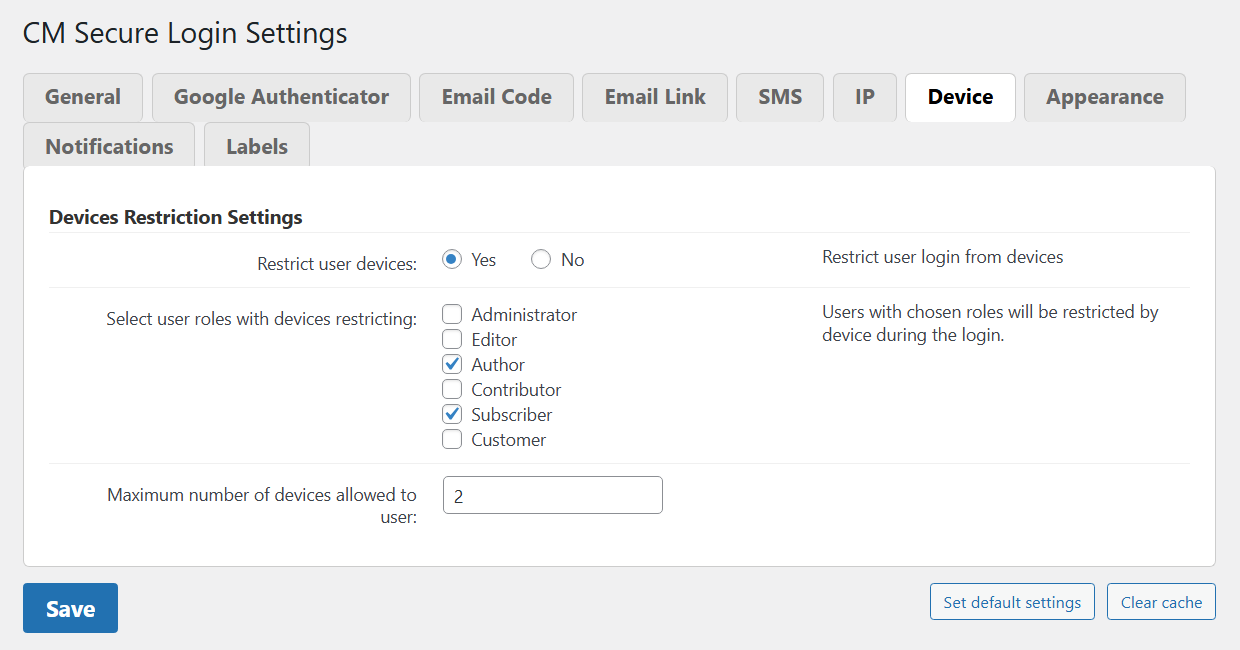This screenshot has width=1240, height=650.
Task: Check the Customer role checkbox
Action: click(452, 439)
